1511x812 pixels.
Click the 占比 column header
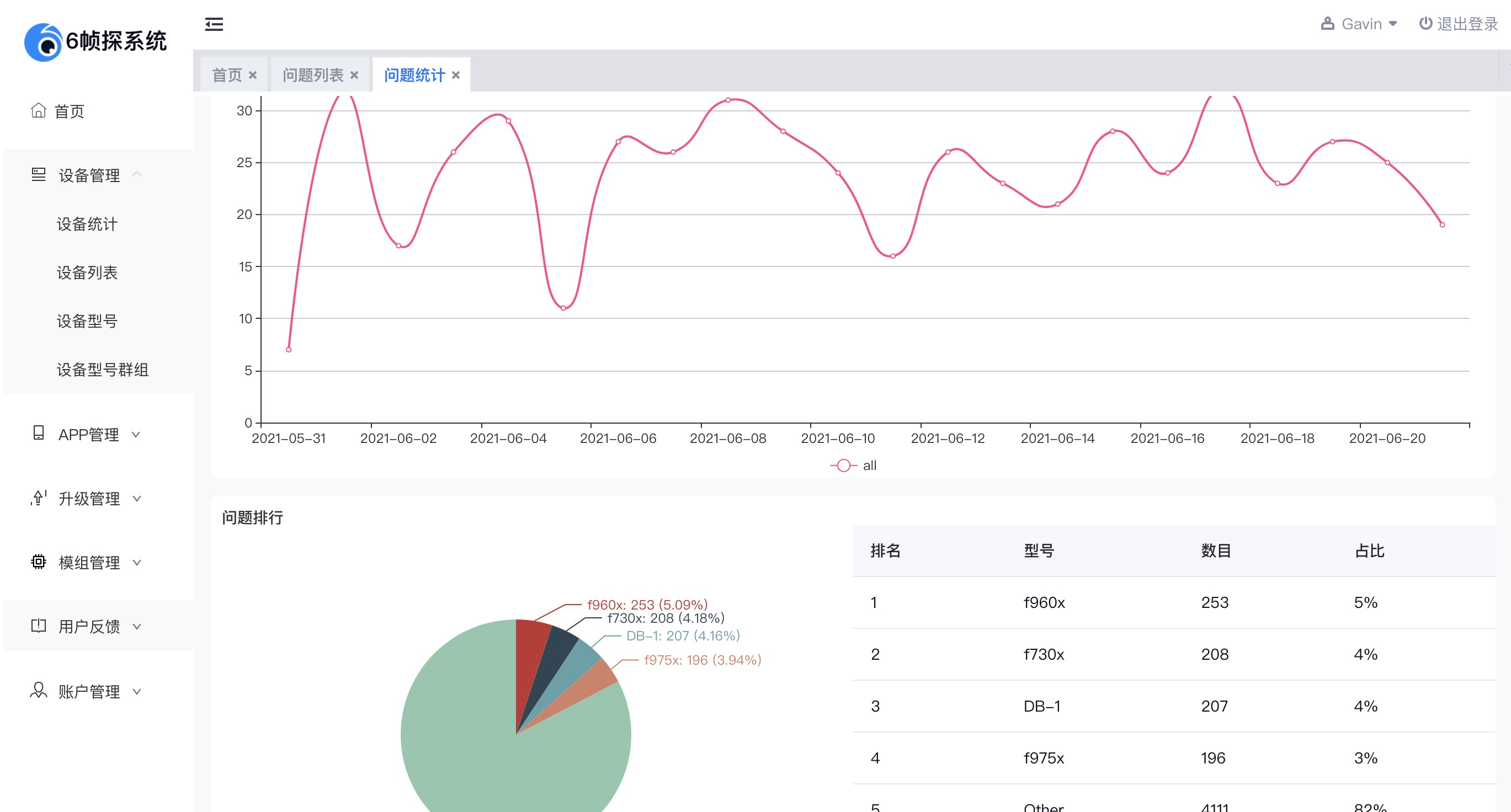coord(1370,551)
